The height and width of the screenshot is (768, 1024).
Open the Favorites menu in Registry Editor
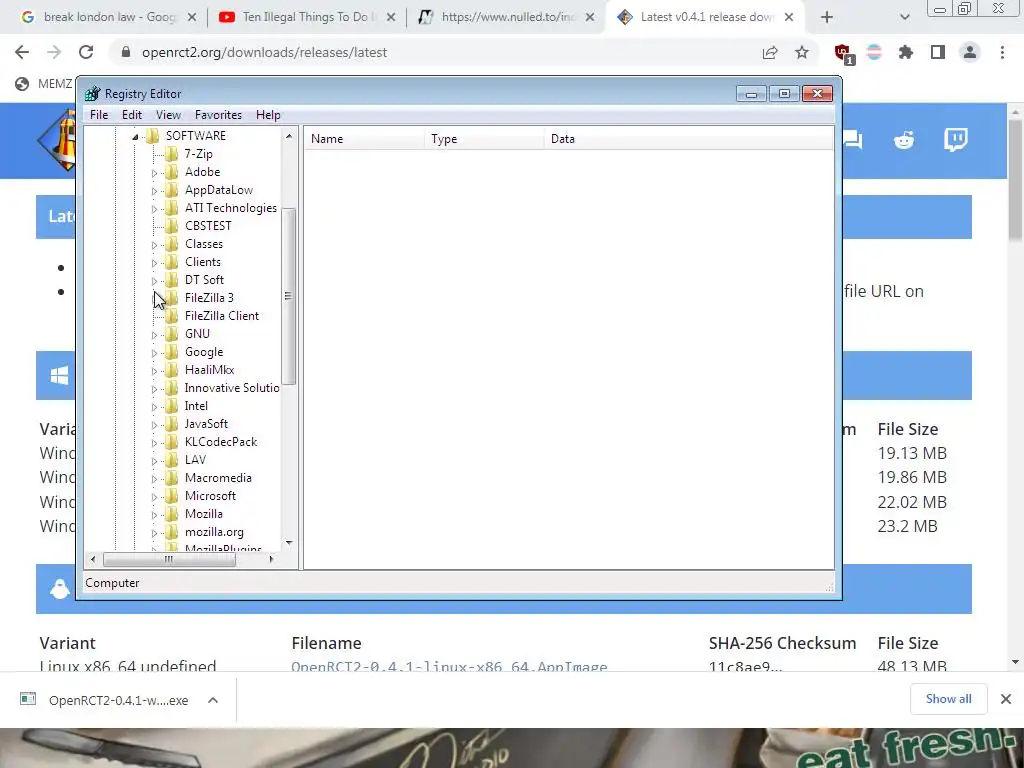pos(218,115)
